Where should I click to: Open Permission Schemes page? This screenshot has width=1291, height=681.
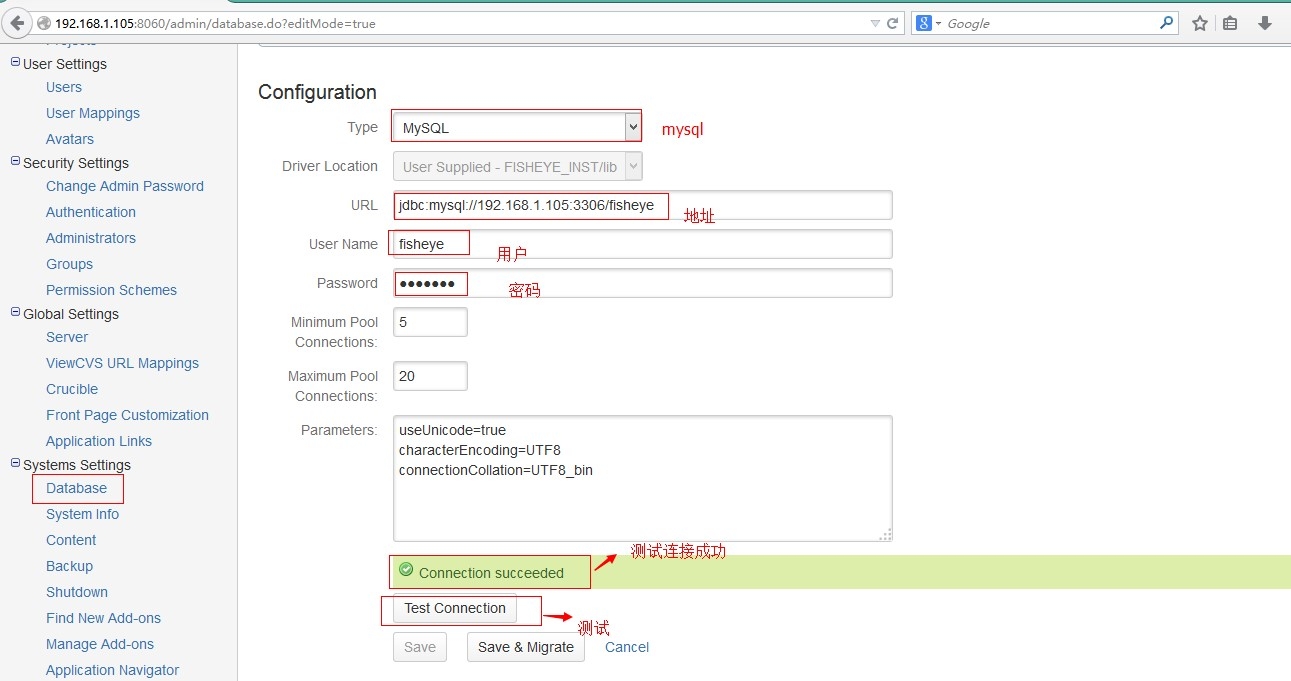[111, 290]
